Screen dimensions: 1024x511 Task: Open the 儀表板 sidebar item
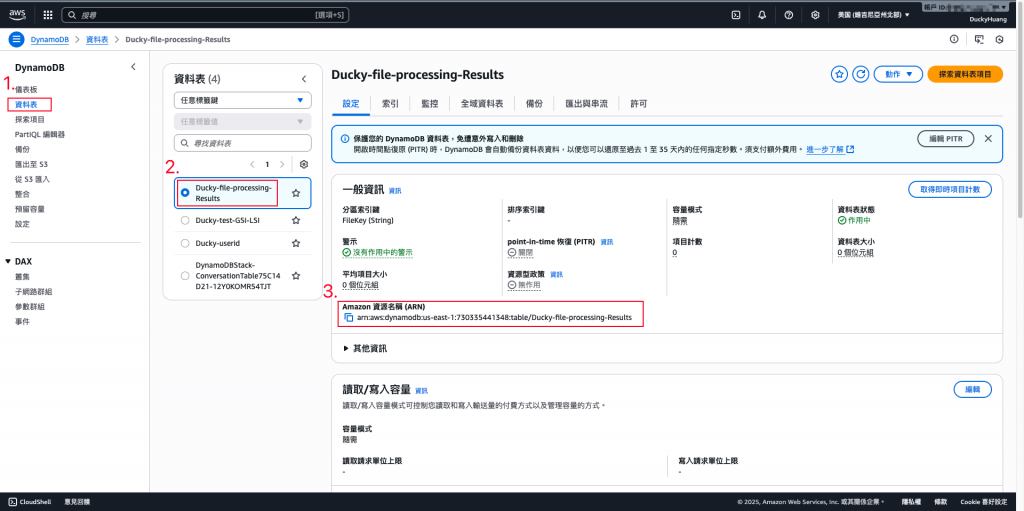coord(26,90)
